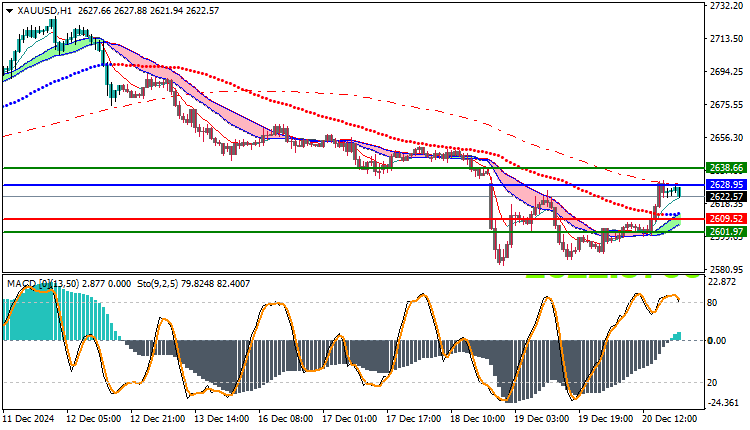This screenshot has width=750, height=430.
Task: Select the OHLC values 2627.66 2627.88 2621.94 2622.57
Action: coord(148,11)
